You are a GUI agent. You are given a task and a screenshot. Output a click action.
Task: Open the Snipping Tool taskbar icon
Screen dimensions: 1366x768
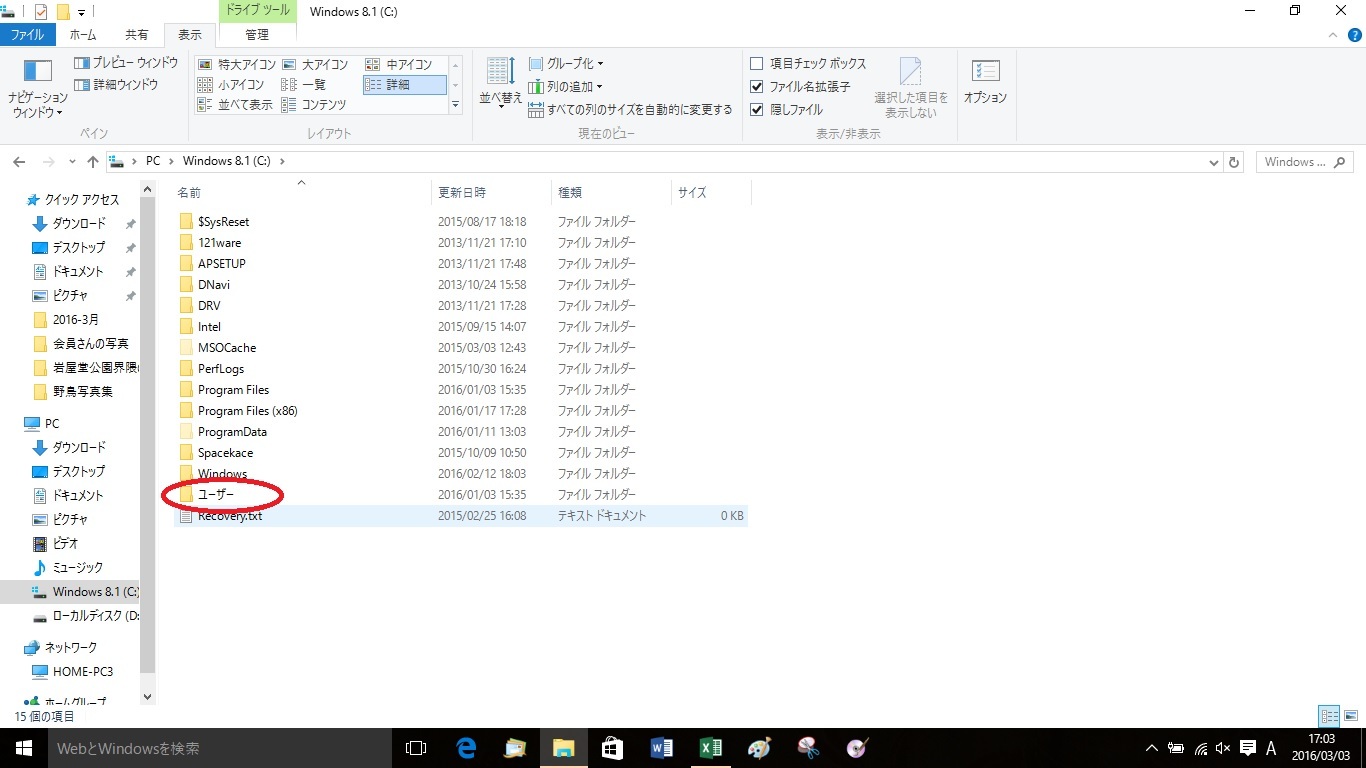(x=809, y=748)
